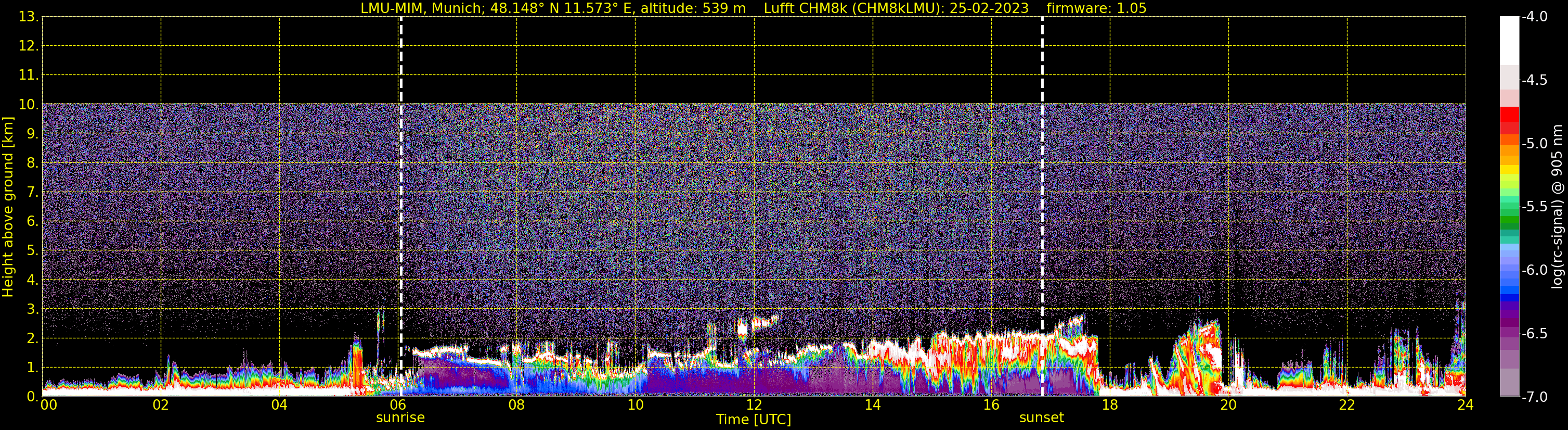This screenshot has width=1568, height=430.
Task: Click the time axis tick label '00'
Action: pos(49,405)
